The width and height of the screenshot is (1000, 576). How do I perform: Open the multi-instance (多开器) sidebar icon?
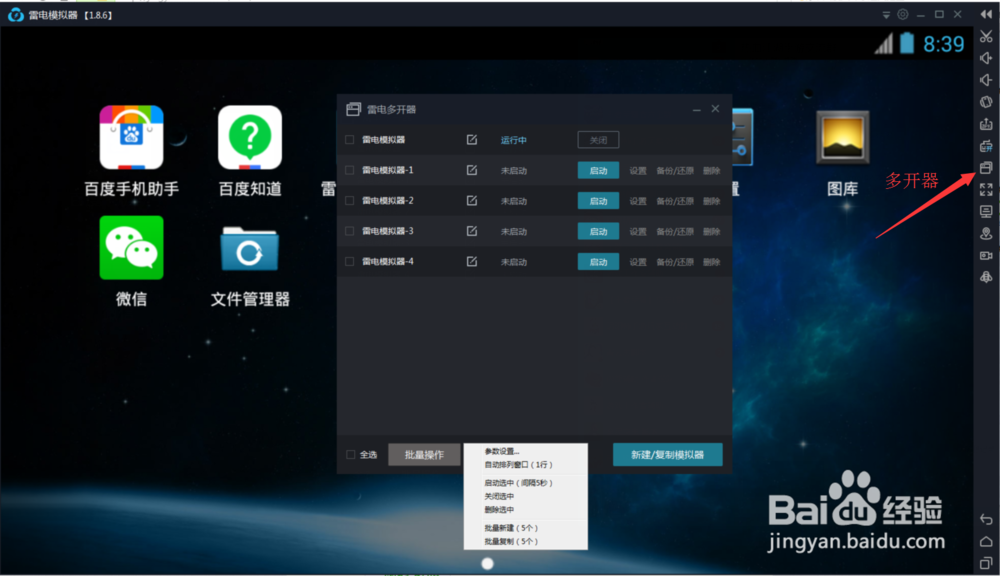click(986, 168)
